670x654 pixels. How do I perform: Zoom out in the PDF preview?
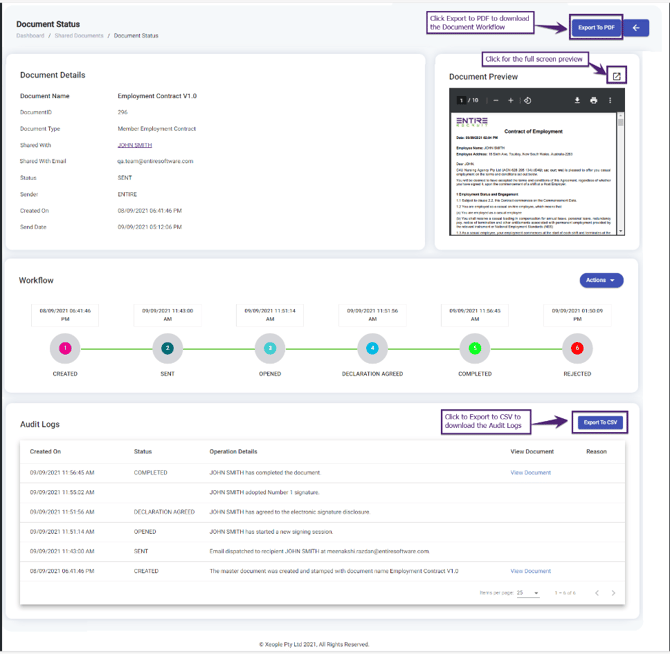[496, 101]
